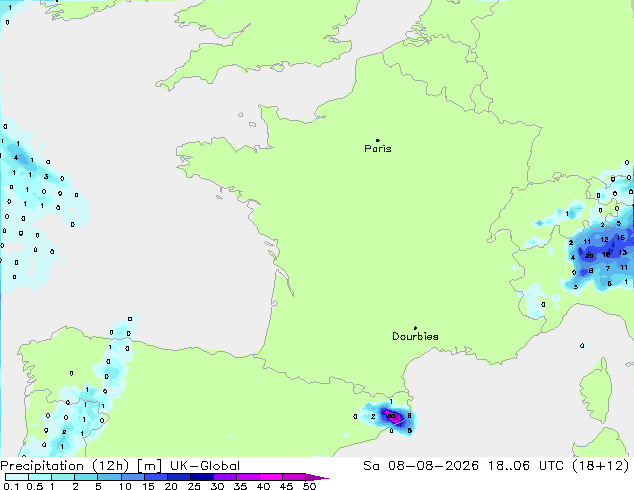Click the '4' value in the Atlantic rain band
634x490 pixels.
tap(16, 158)
